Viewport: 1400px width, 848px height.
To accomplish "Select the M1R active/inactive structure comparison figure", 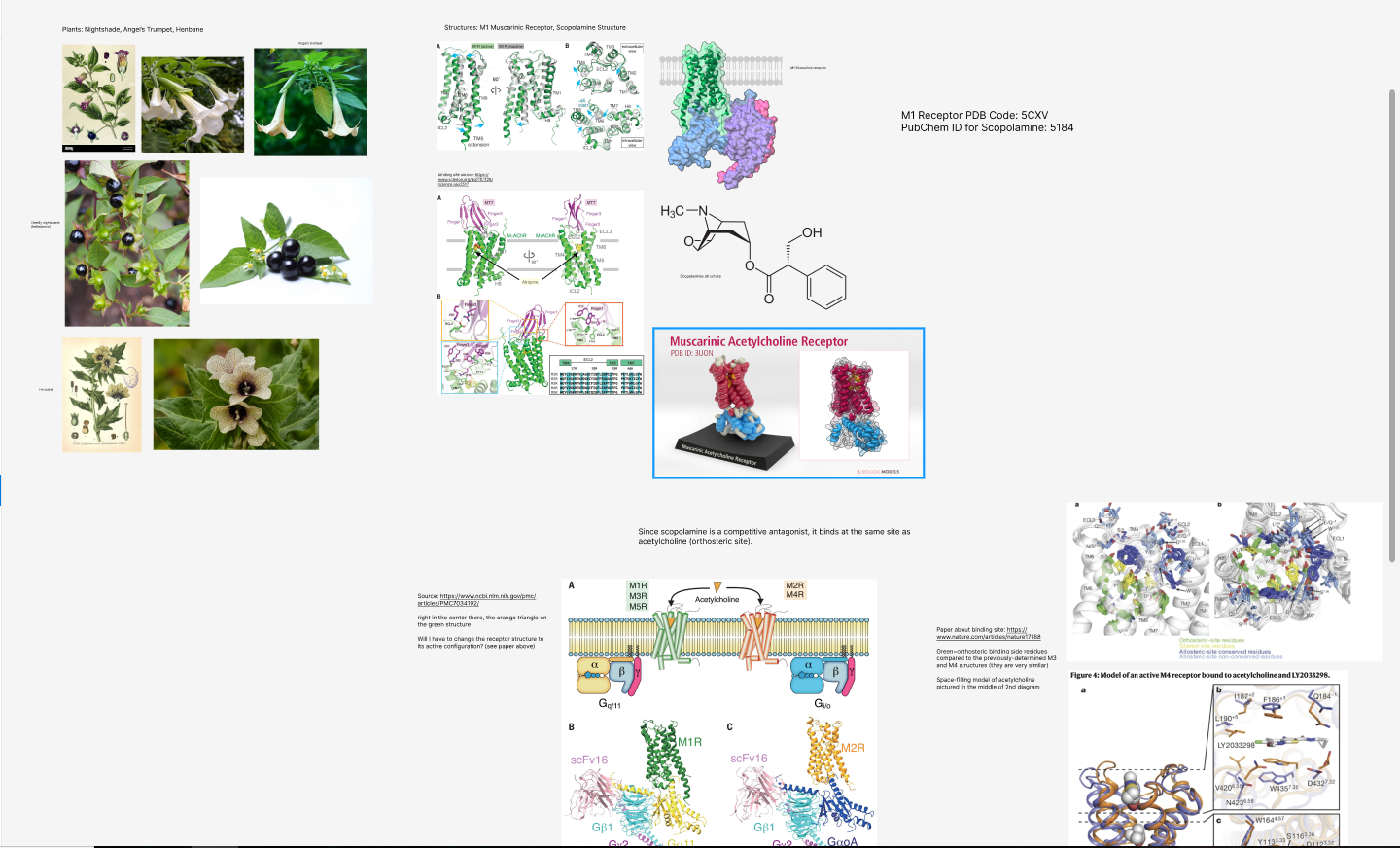I will tap(541, 95).
